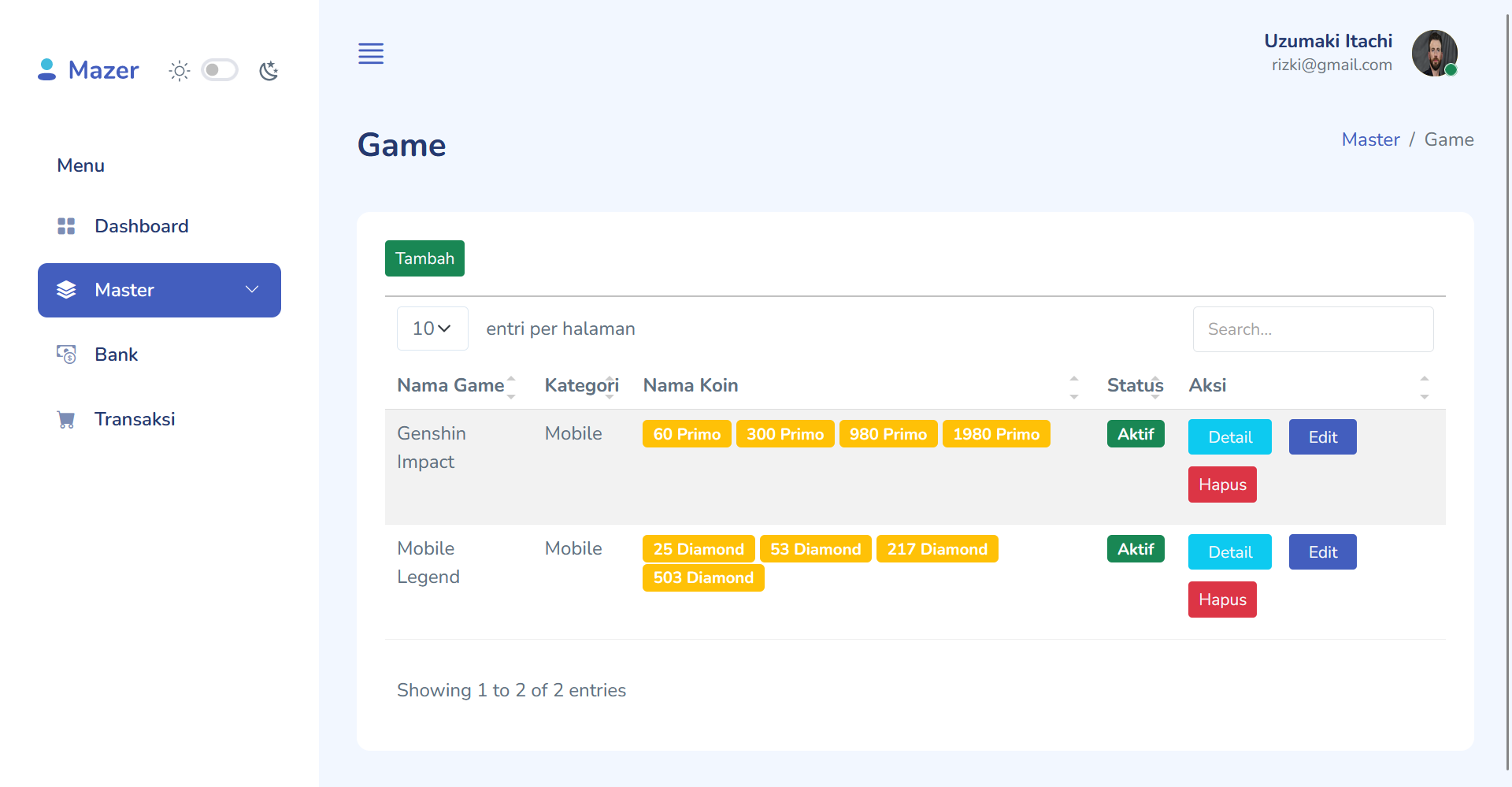
Task: Click the layers icon next to Master
Action: (66, 290)
